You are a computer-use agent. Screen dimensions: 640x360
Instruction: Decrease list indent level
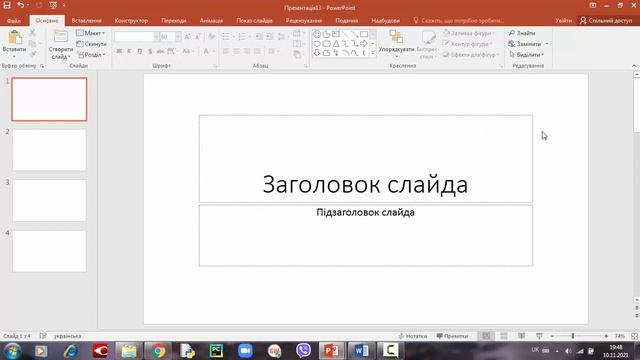(259, 37)
